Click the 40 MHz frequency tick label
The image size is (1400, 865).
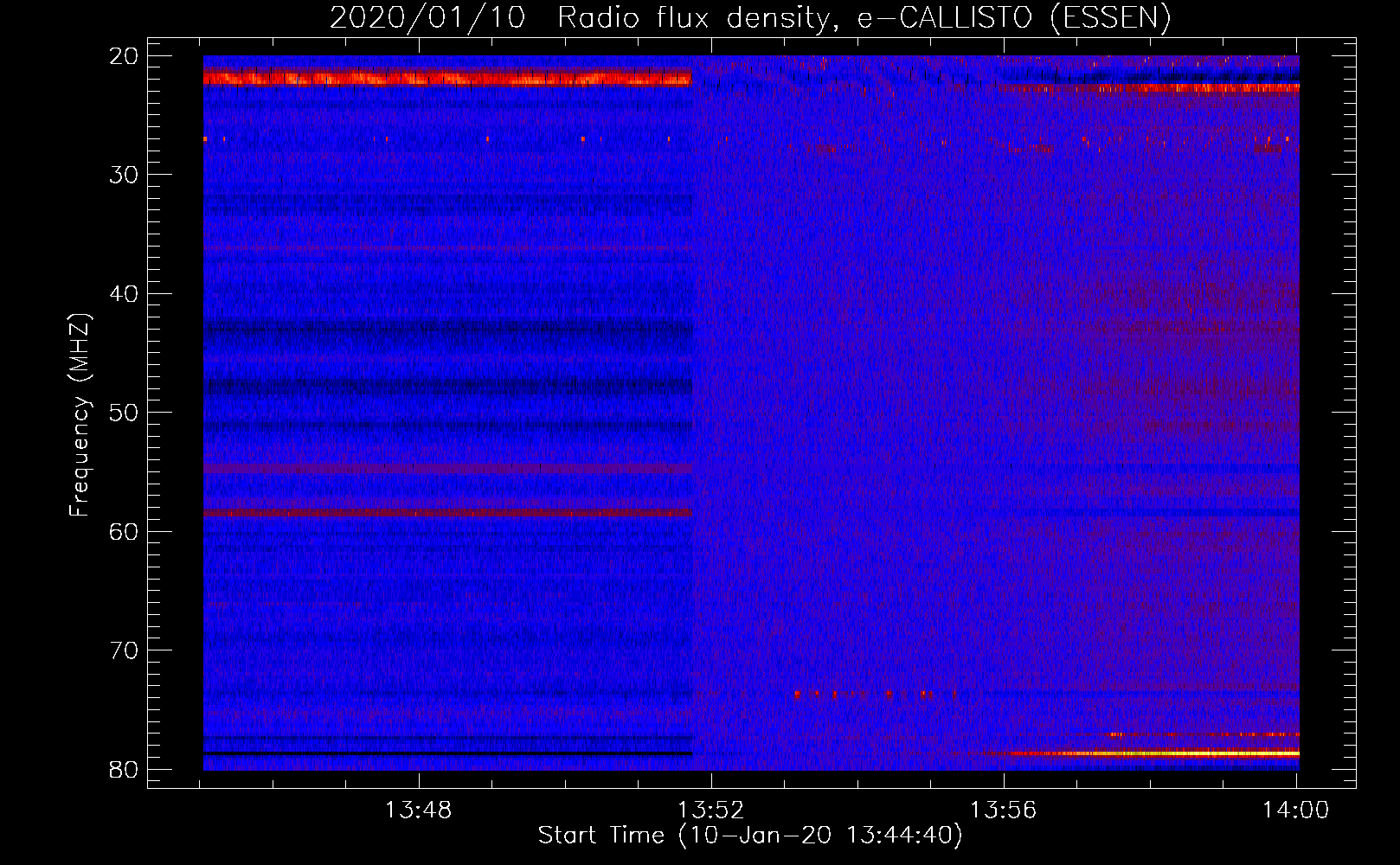[125, 294]
